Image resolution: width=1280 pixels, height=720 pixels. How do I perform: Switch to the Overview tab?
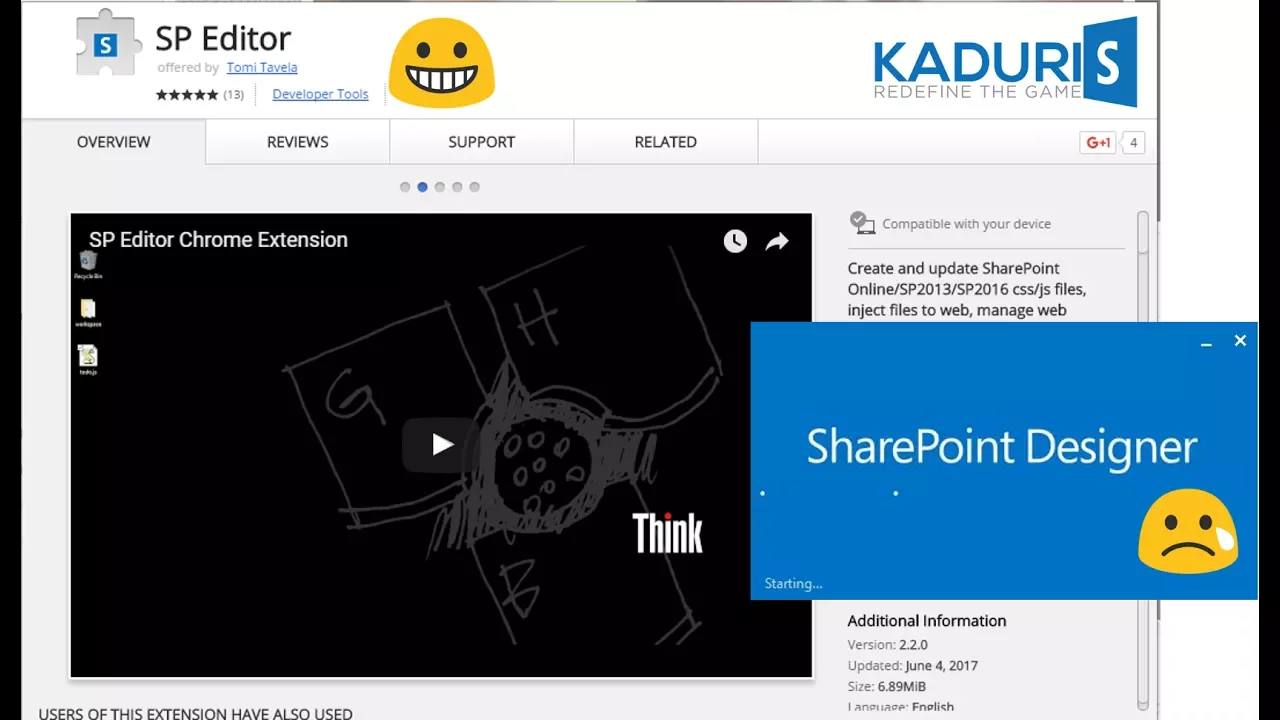coord(114,142)
